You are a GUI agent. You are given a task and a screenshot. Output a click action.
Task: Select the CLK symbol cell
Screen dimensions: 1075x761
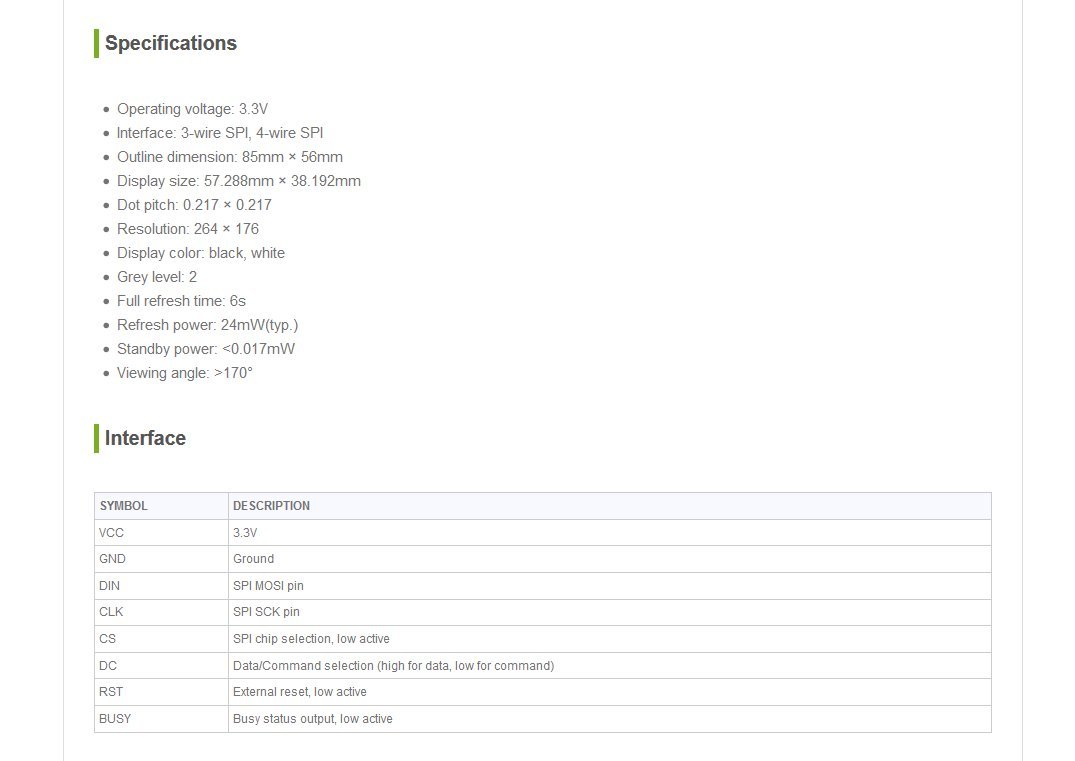click(x=111, y=612)
